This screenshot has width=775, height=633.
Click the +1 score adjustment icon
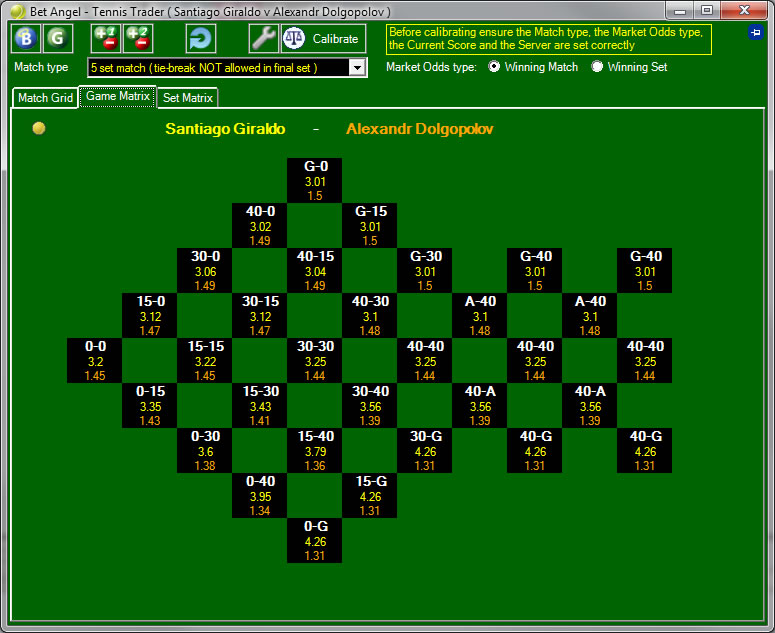[x=106, y=39]
